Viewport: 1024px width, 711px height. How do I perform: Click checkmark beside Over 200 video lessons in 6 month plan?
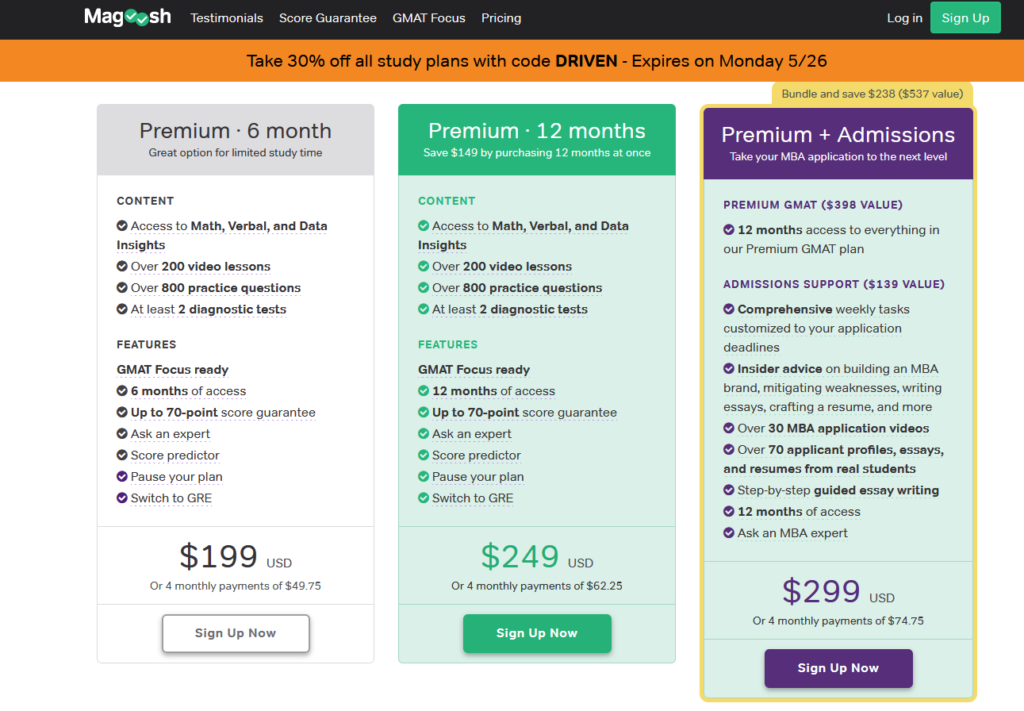click(x=122, y=267)
